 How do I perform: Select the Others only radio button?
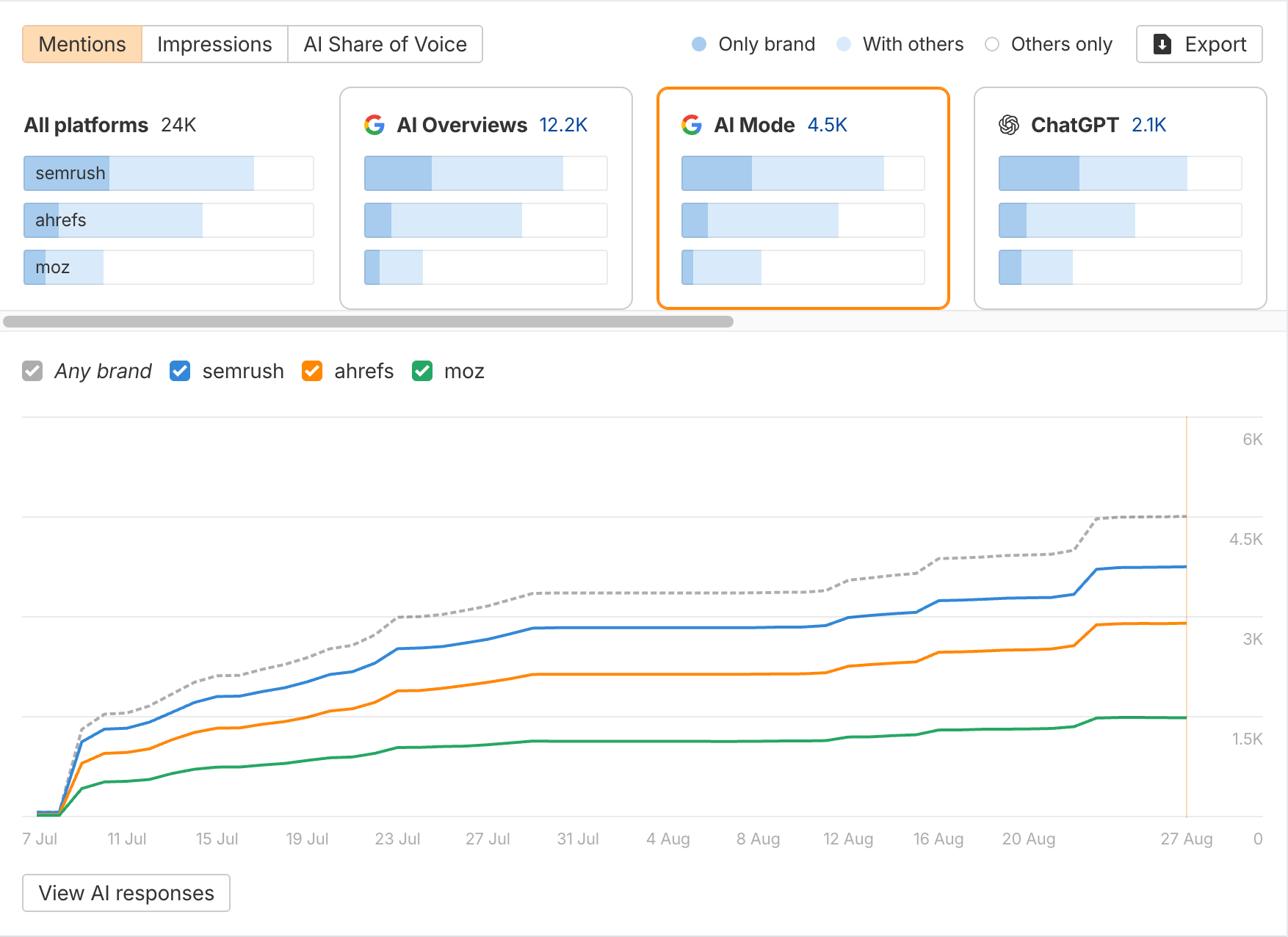(x=993, y=44)
